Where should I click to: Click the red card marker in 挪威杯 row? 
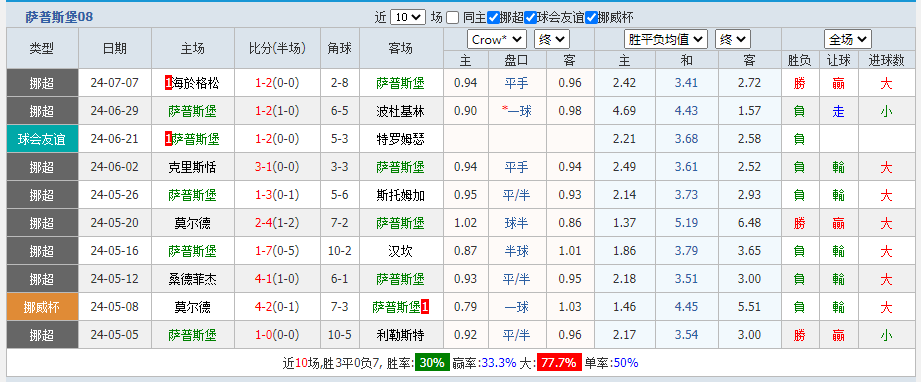pos(425,307)
